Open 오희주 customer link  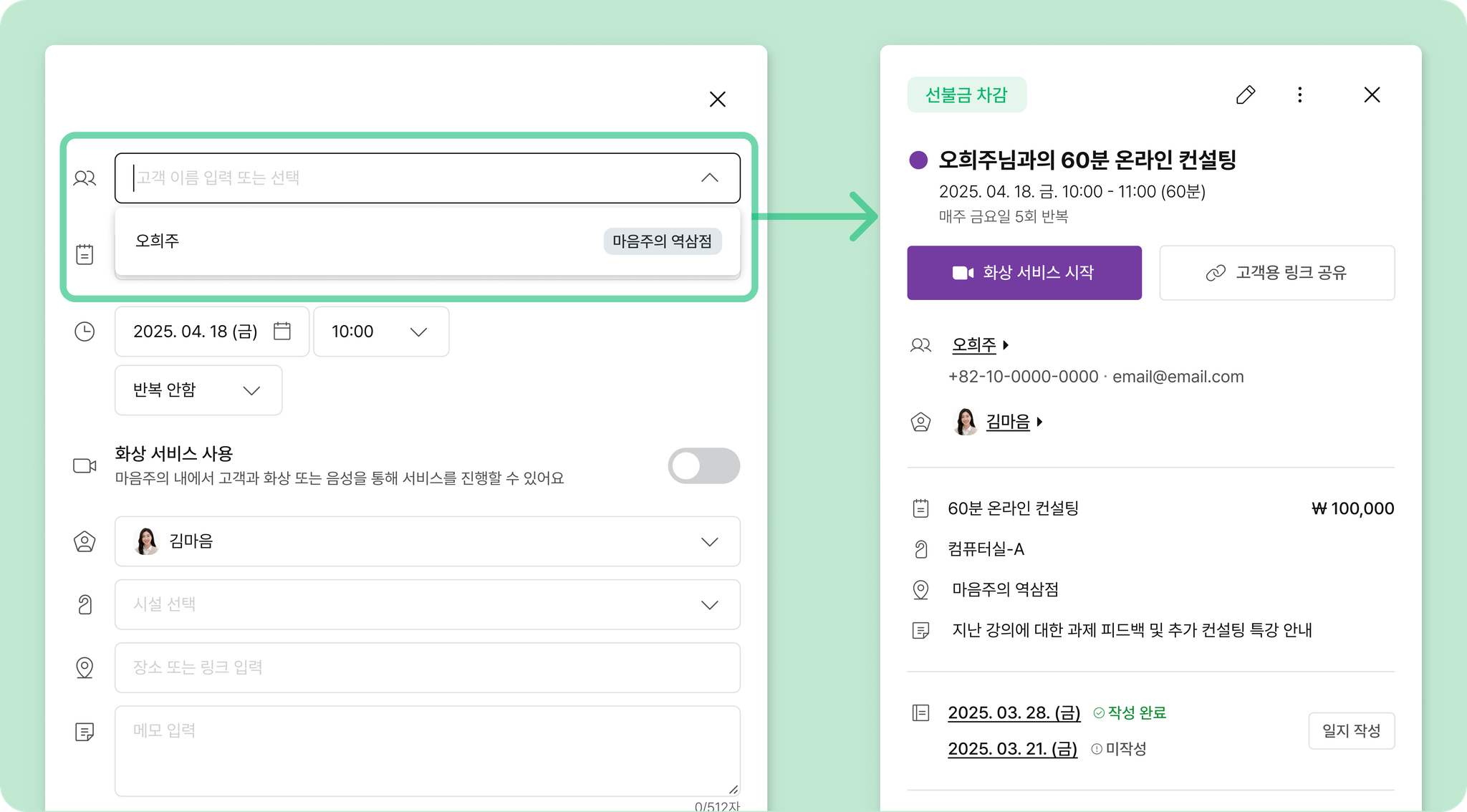coord(974,345)
